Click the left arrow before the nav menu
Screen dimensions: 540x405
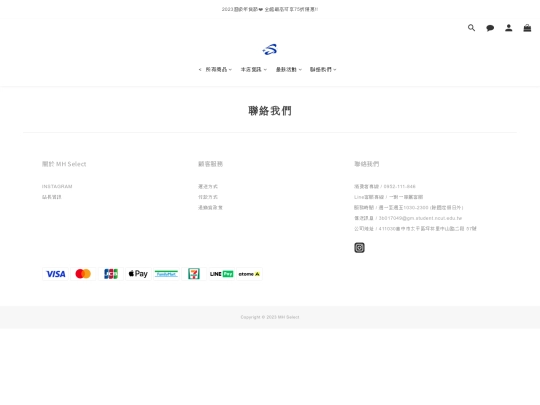pos(200,70)
